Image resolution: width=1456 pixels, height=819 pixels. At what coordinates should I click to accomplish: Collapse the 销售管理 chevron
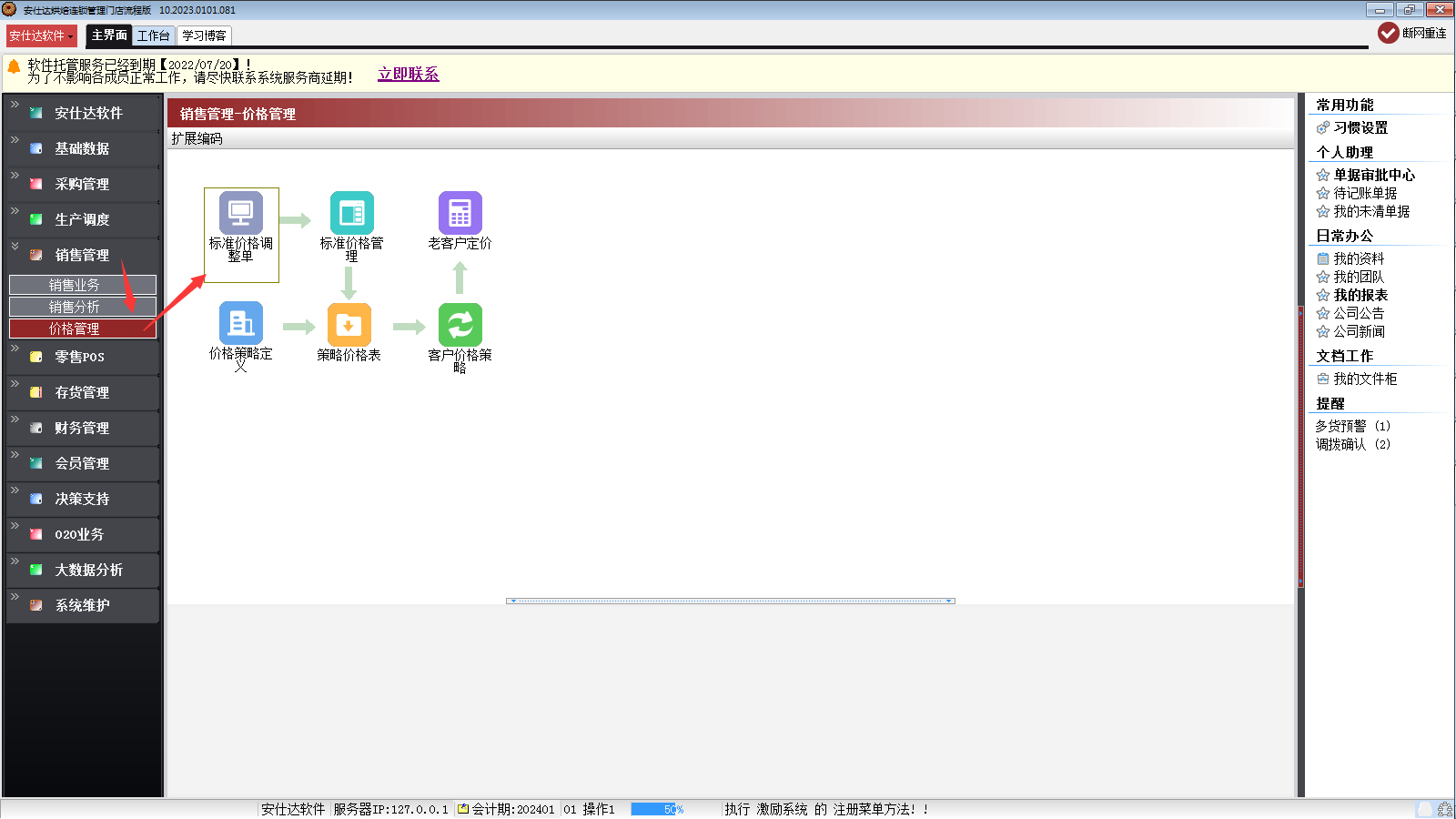[x=15, y=246]
